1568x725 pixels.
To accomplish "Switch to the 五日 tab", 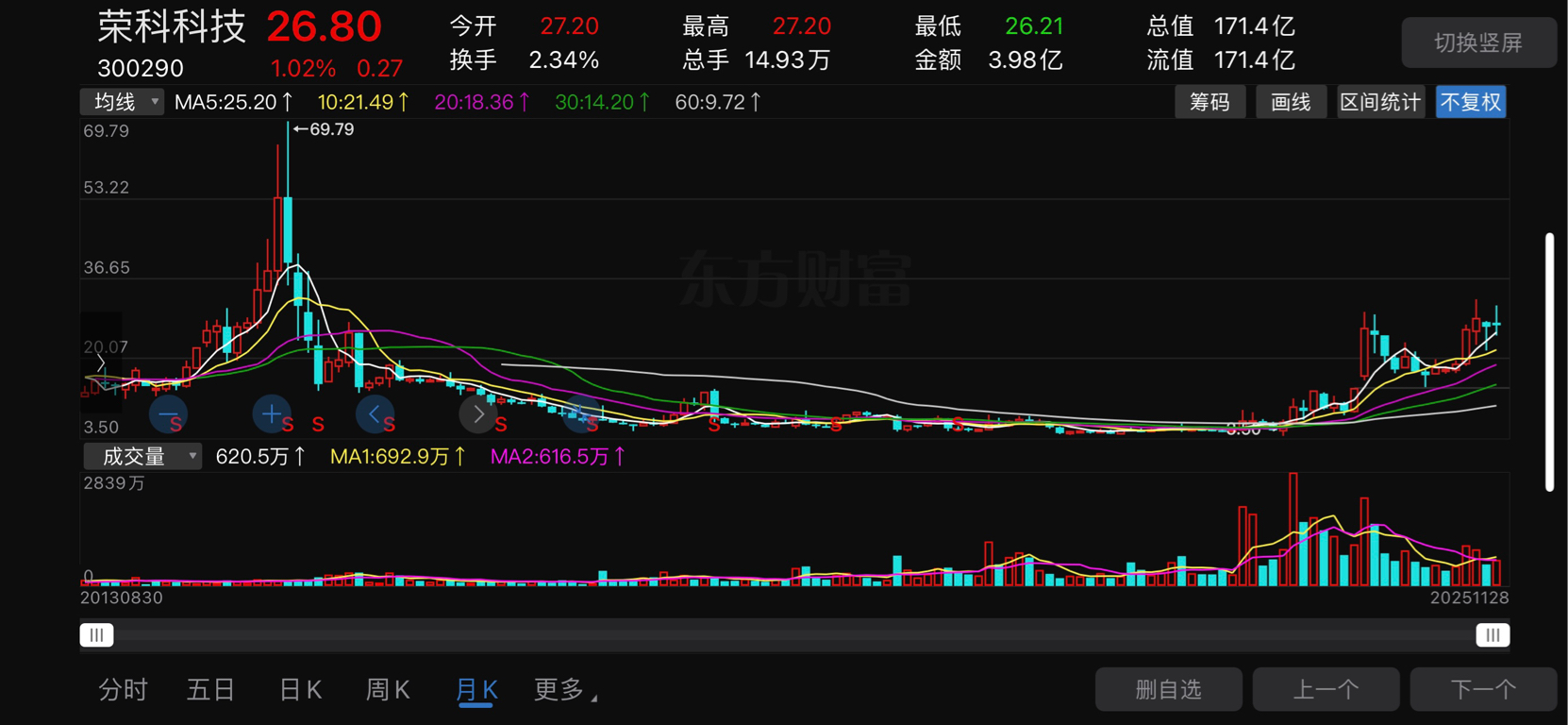I will click(x=210, y=690).
